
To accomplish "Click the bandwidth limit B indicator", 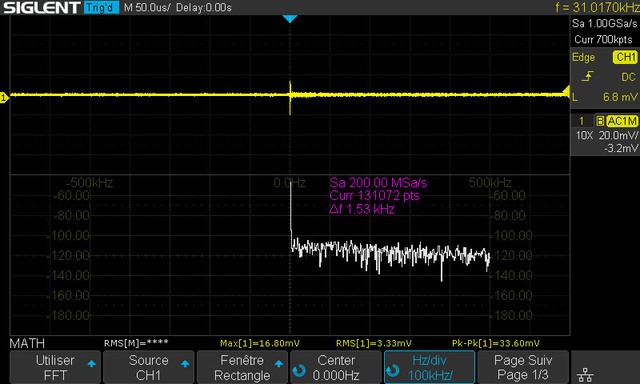I will 600,121.
